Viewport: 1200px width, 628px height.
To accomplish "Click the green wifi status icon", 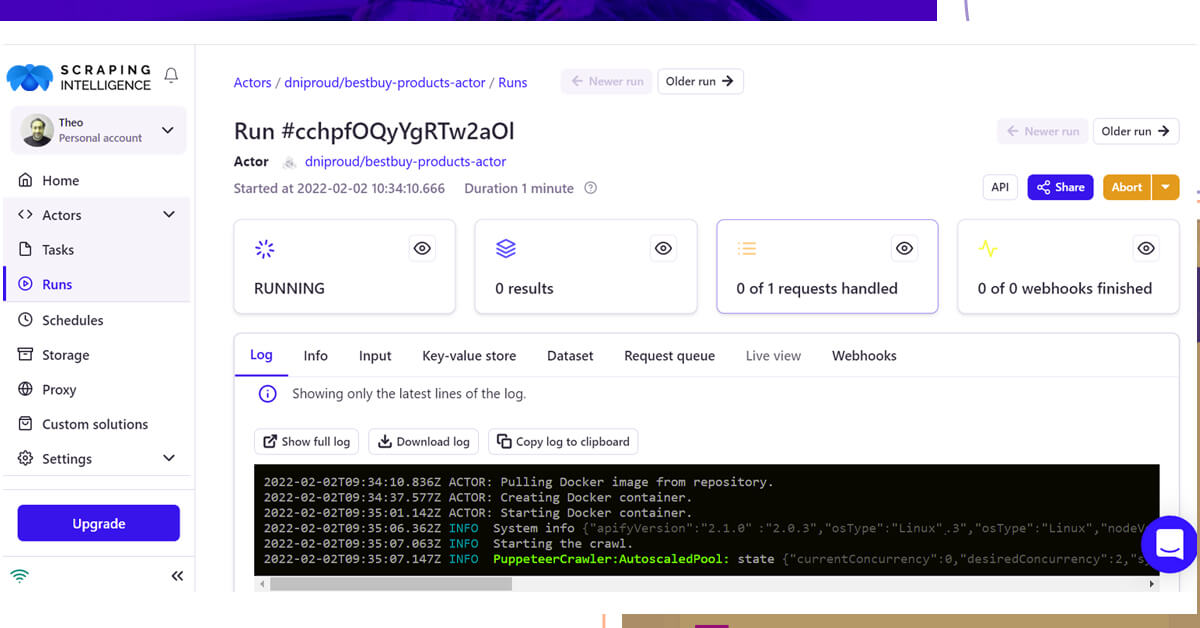I will pyautogui.click(x=20, y=576).
